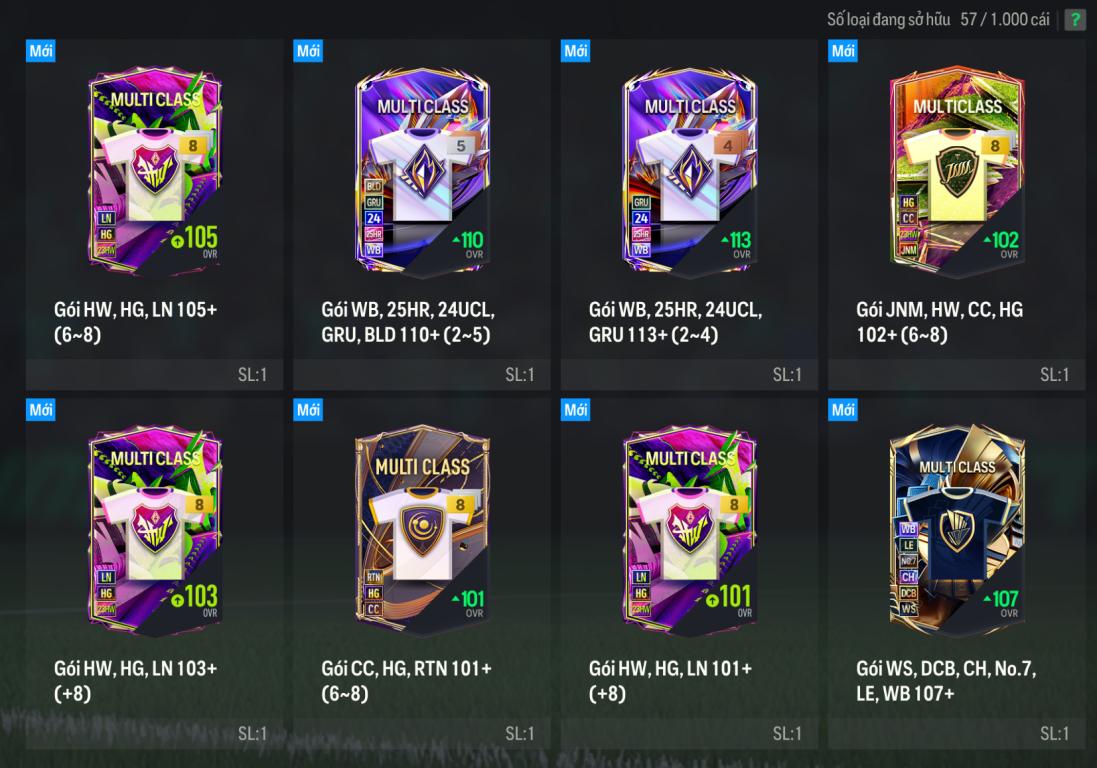Select the 103 OVR Multi Class card image
The height and width of the screenshot is (768, 1097).
[155, 529]
